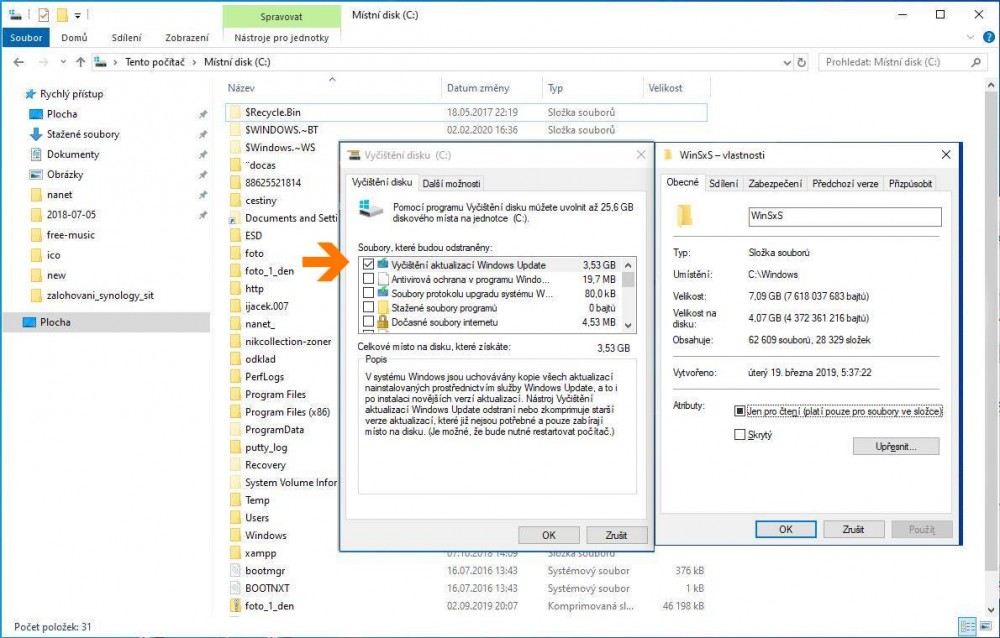Click the Properties icon in the quick access toolbar
Viewport: 1000px width, 638px height.
coord(43,15)
